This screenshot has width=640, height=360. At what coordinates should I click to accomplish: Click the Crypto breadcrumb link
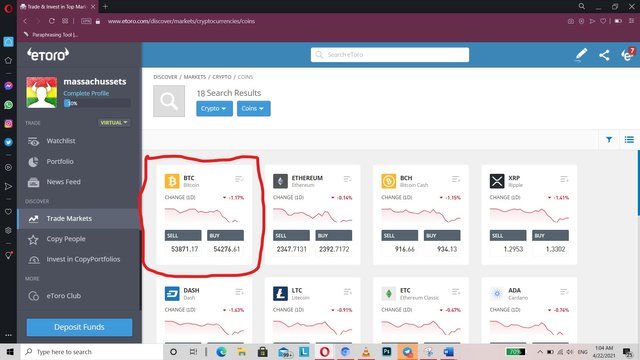pos(222,77)
